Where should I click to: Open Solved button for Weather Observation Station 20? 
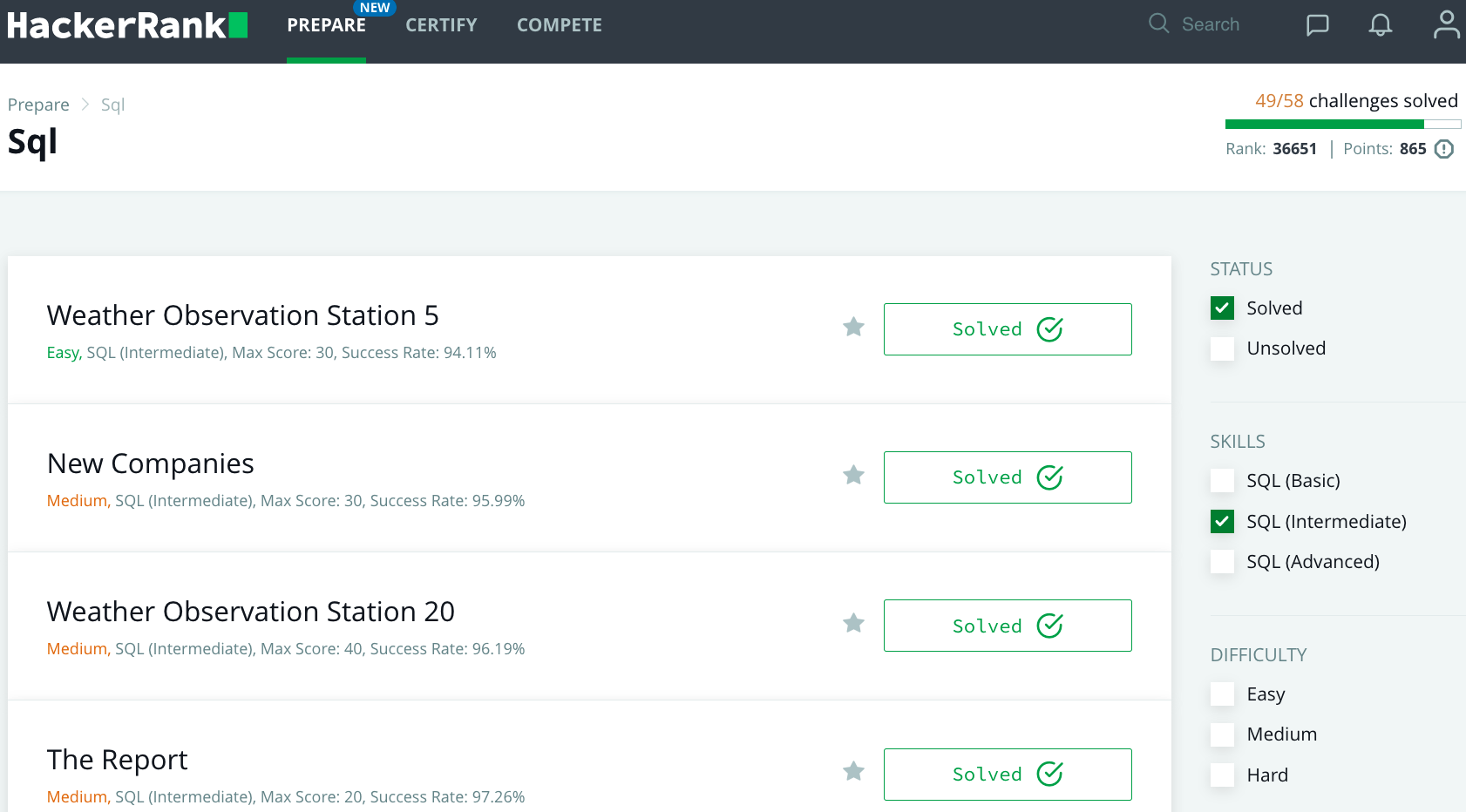pyautogui.click(x=1008, y=626)
